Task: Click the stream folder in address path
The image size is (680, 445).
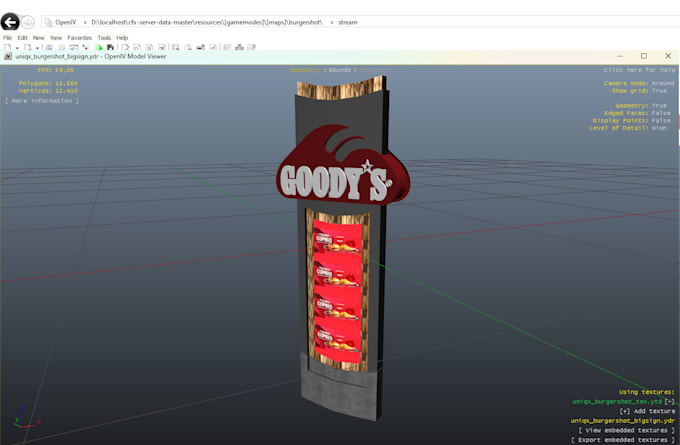Action: tap(348, 22)
